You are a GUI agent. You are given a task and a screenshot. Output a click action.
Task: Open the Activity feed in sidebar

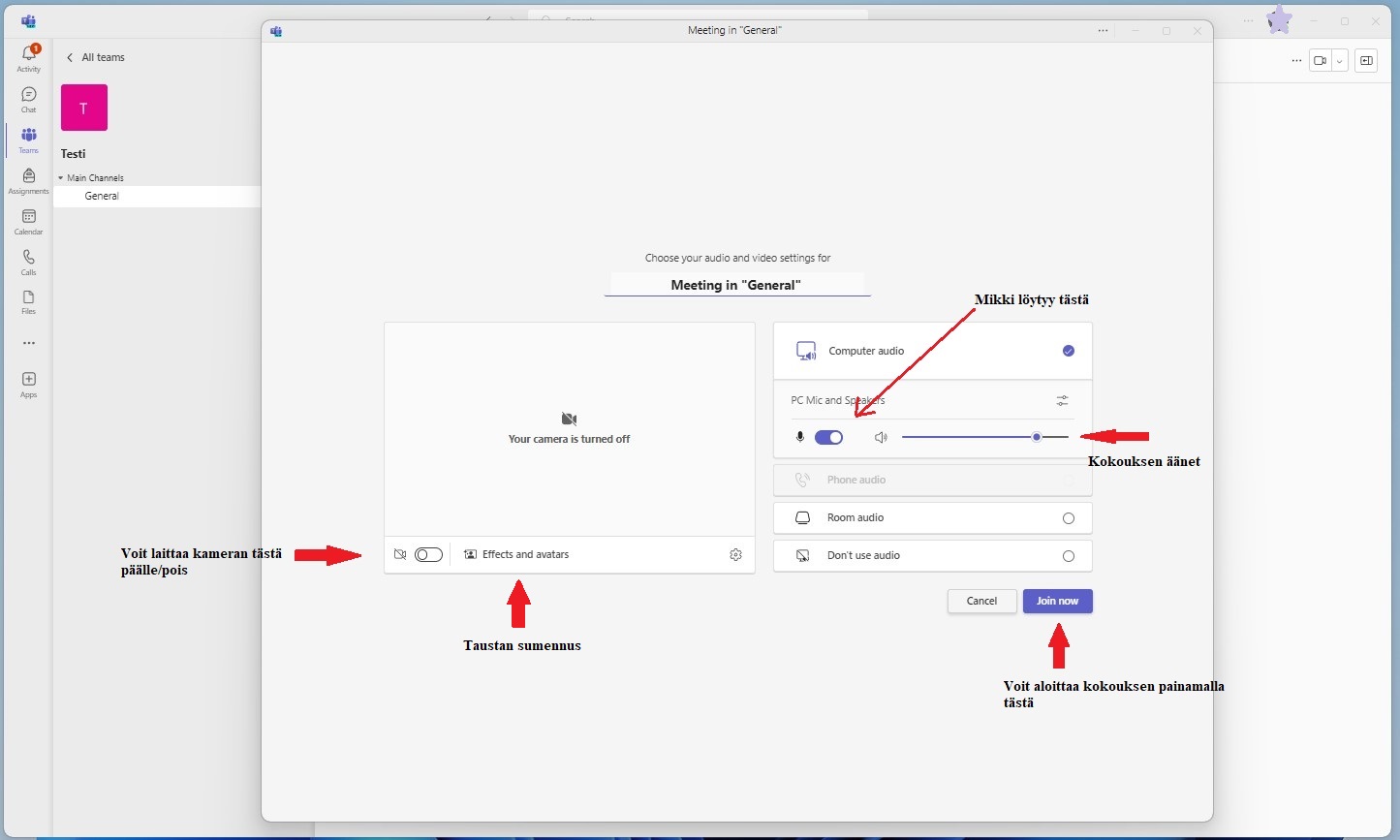pyautogui.click(x=29, y=57)
